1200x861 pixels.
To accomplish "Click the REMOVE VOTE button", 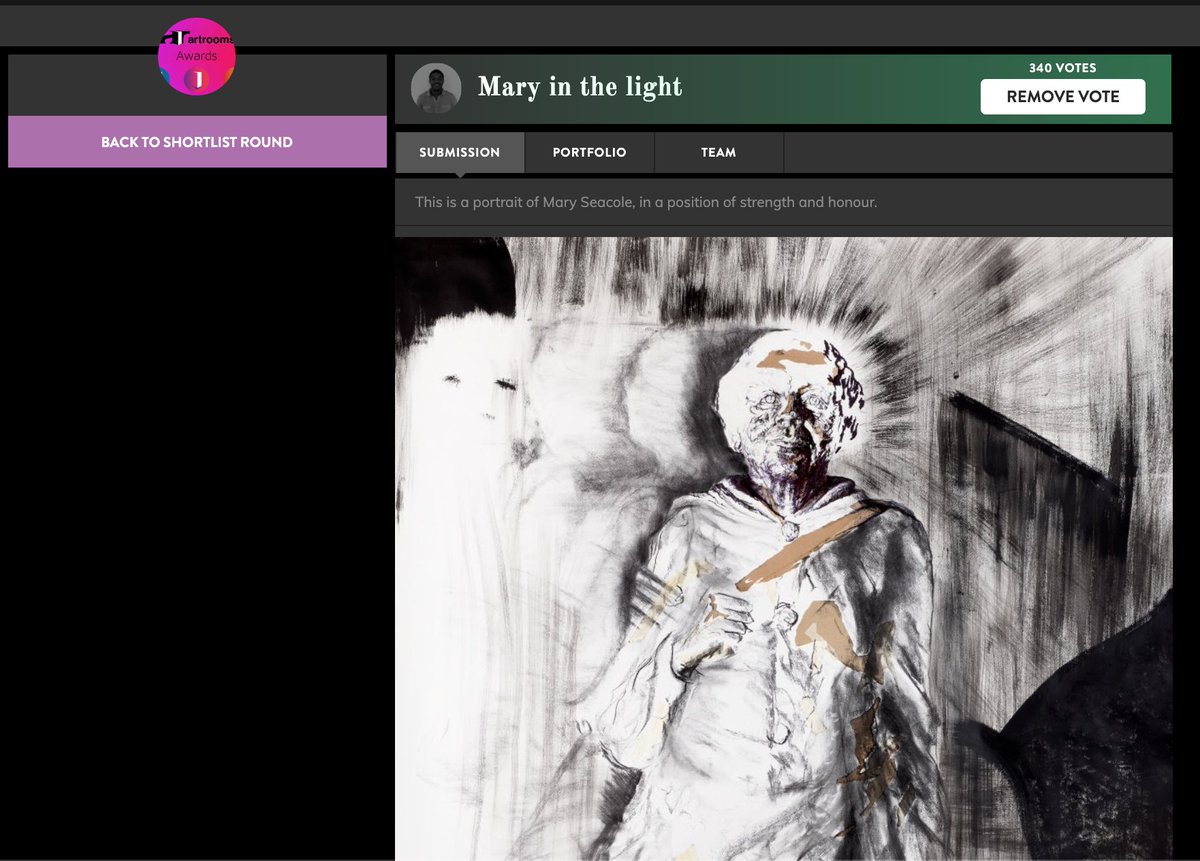I will (x=1063, y=96).
